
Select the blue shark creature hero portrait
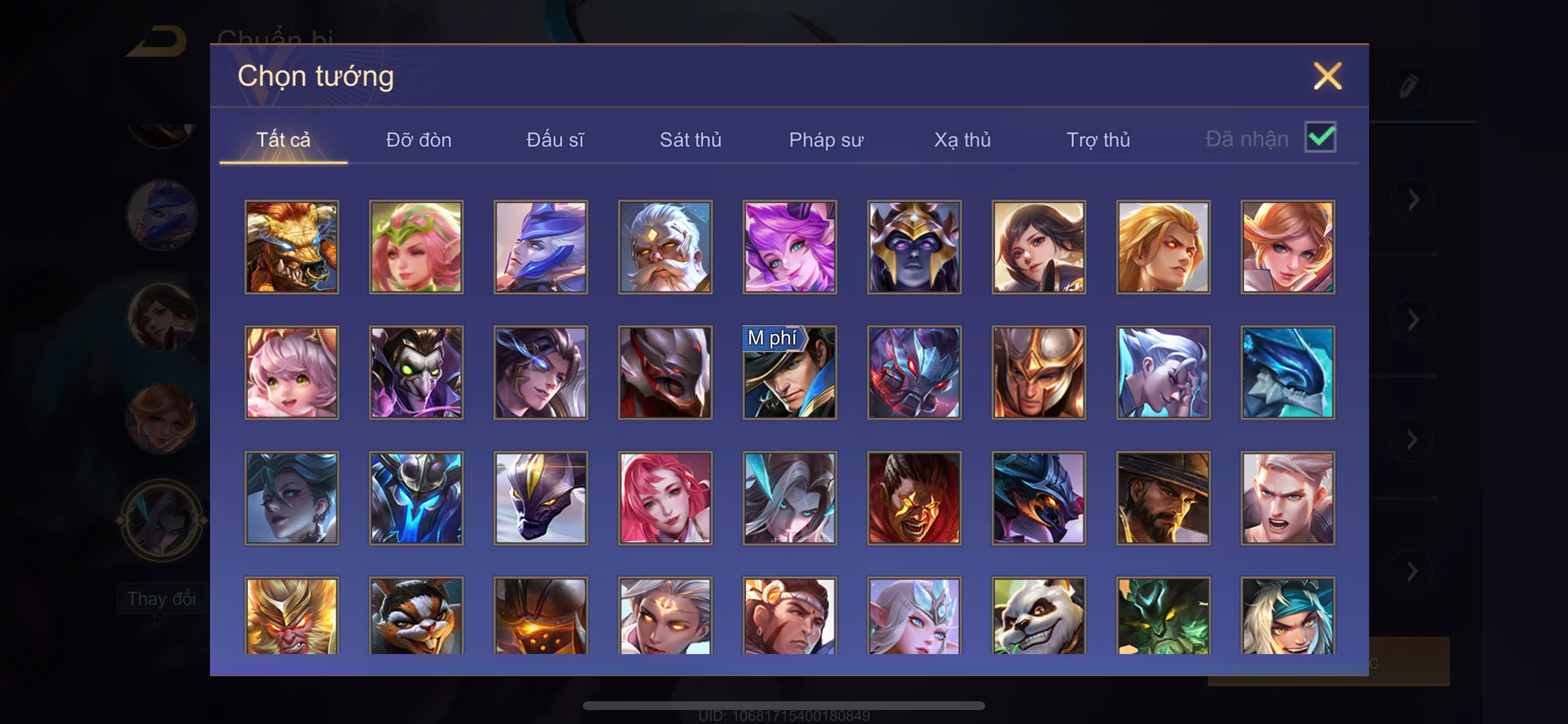click(1287, 372)
